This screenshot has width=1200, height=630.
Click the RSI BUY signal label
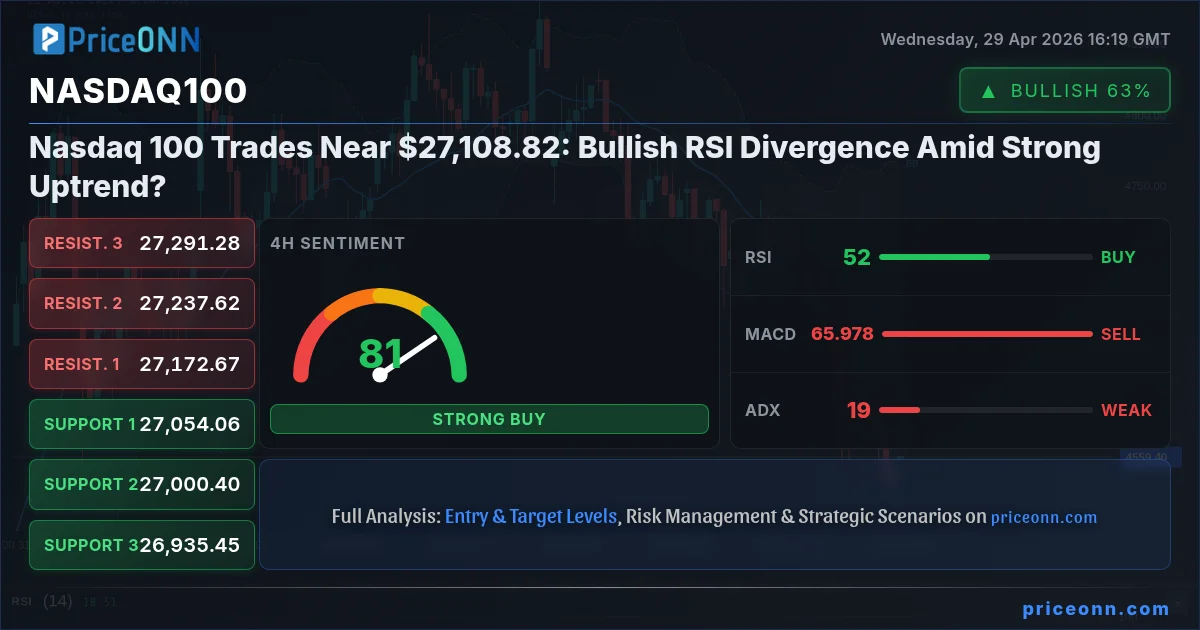(x=1118, y=257)
